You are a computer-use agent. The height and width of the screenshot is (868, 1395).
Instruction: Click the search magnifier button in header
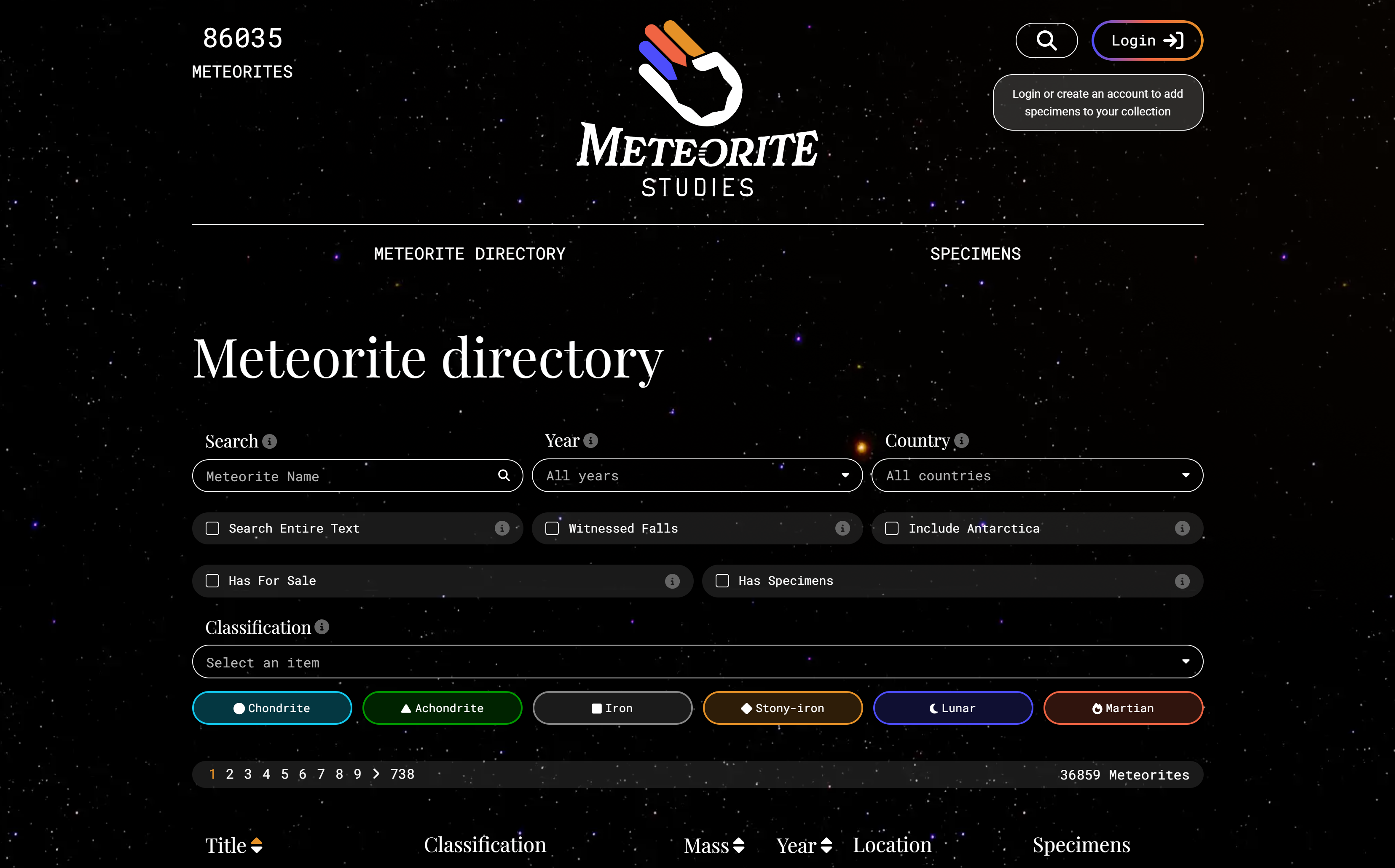[x=1046, y=41]
